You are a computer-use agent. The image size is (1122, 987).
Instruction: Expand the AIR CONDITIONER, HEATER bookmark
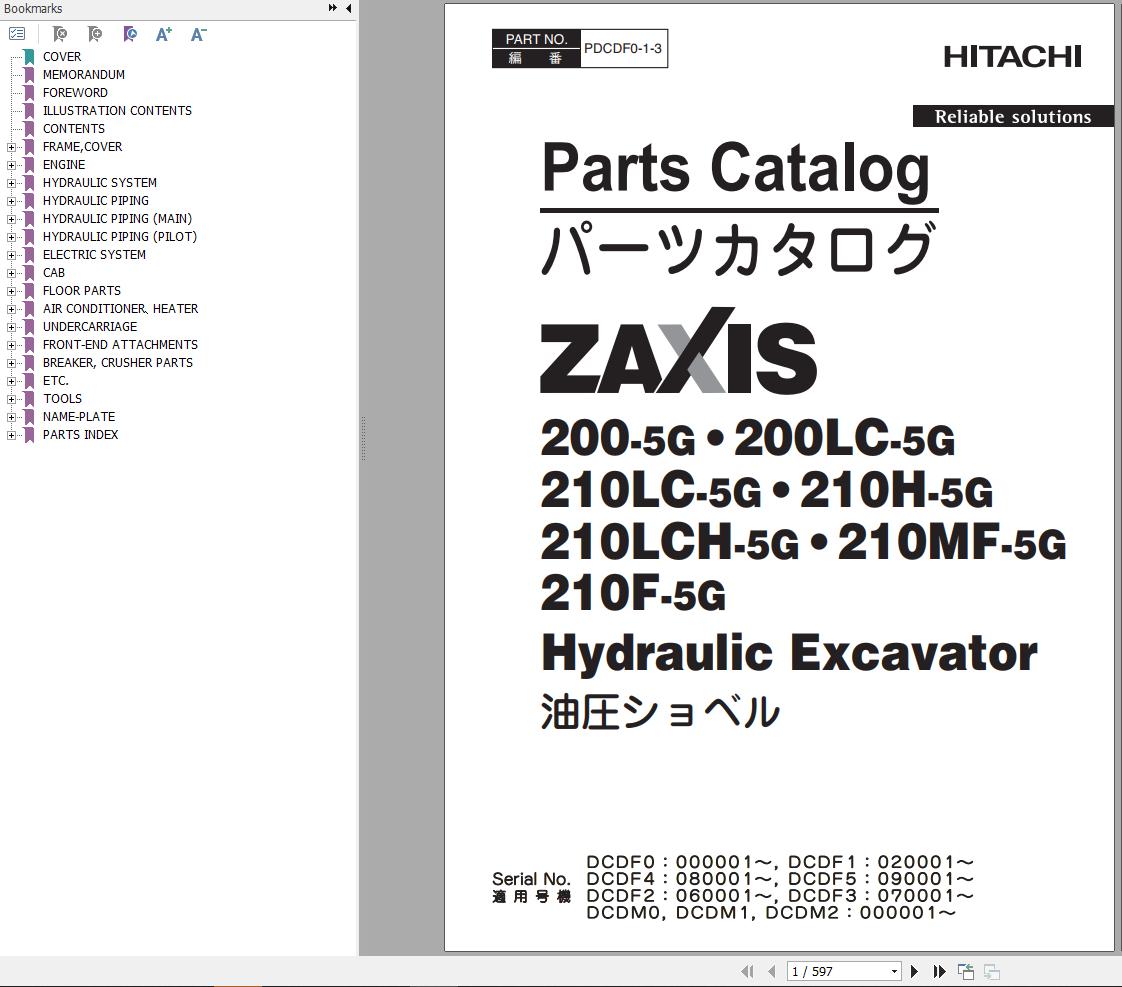point(11,309)
